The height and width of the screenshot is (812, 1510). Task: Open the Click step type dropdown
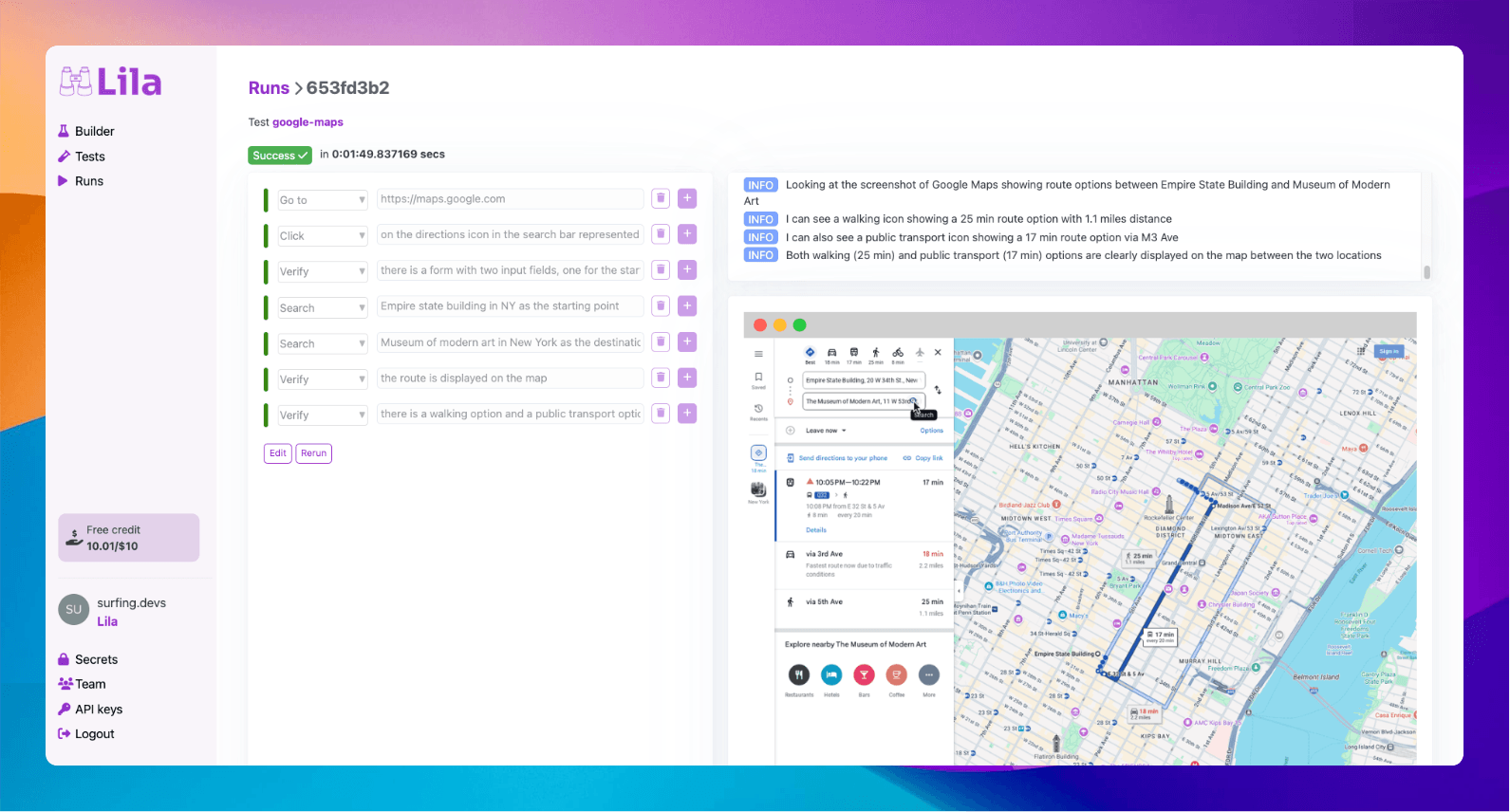[x=322, y=236]
